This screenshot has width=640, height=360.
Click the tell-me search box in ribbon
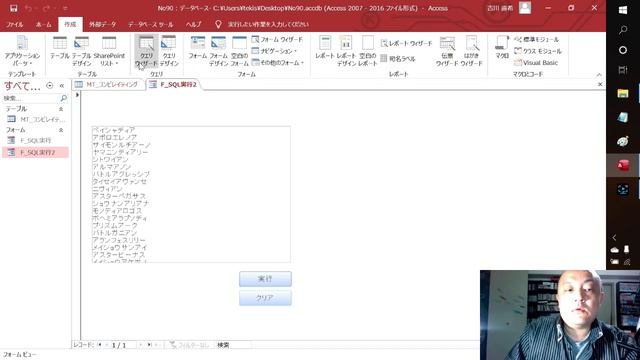coord(268,24)
